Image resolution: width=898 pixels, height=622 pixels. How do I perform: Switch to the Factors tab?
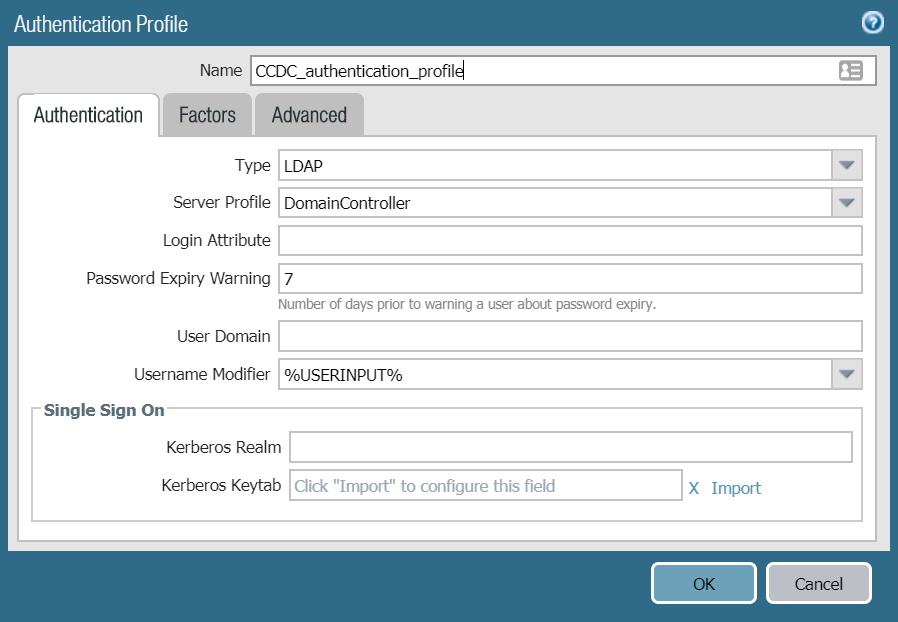click(206, 114)
